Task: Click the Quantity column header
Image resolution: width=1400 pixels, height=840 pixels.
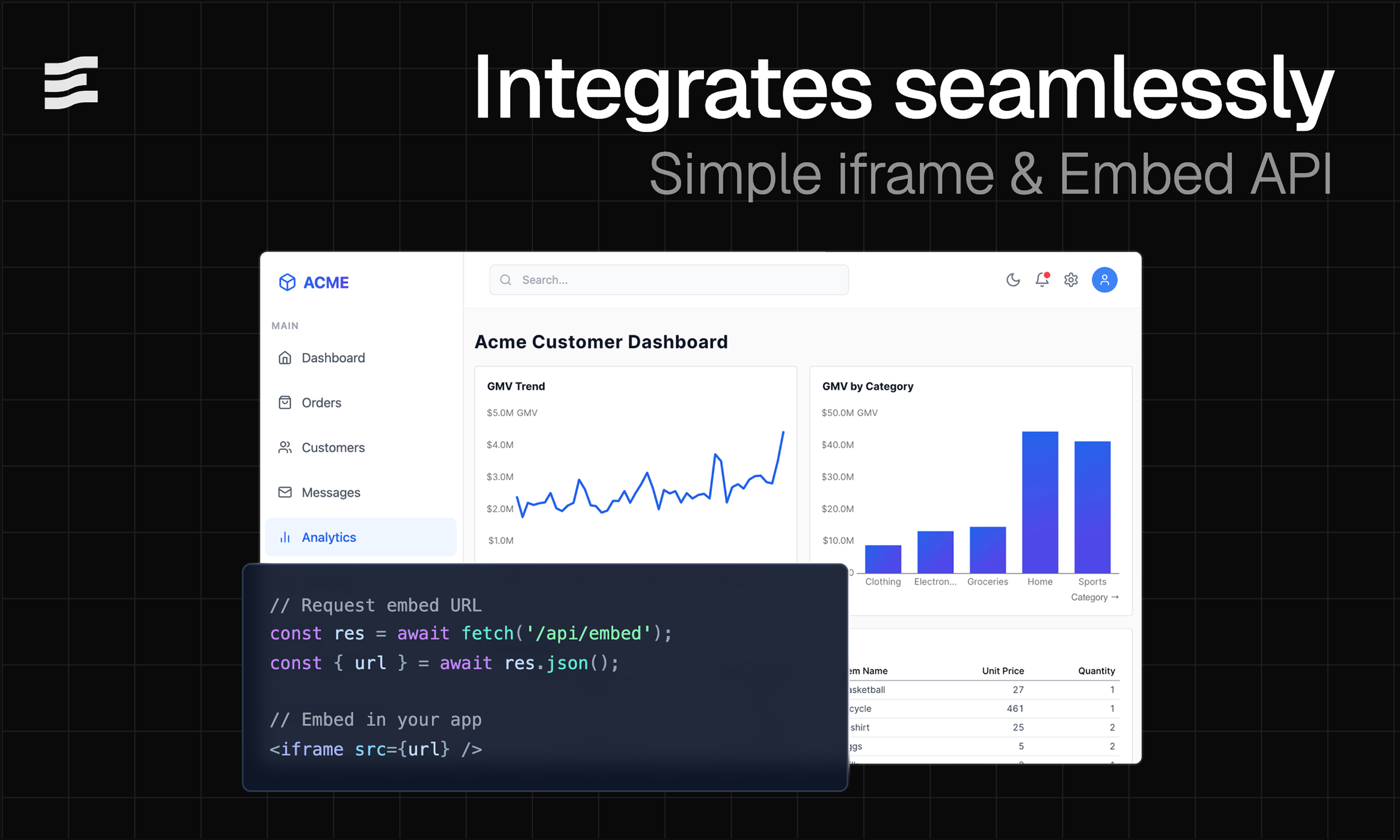Action: pos(1096,671)
